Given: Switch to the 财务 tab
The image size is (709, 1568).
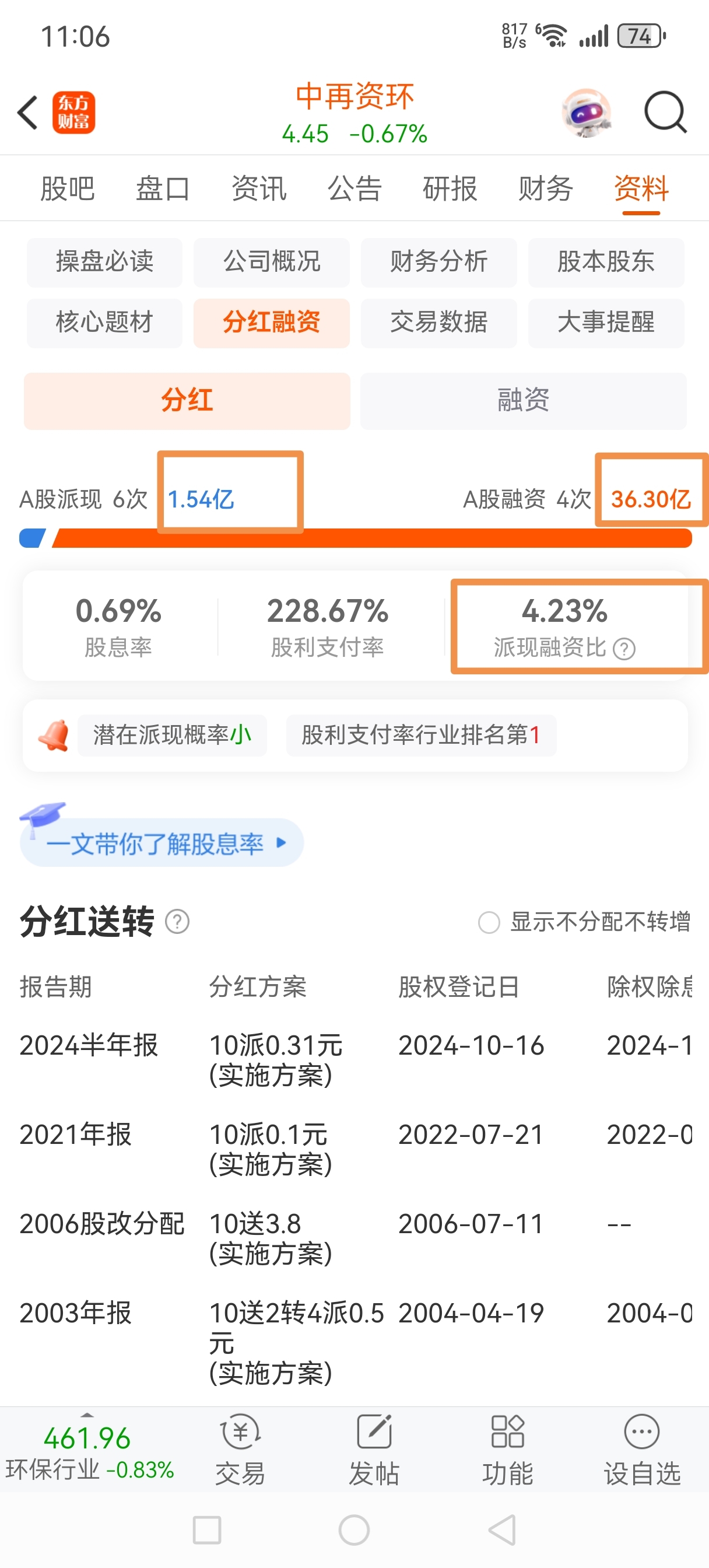Looking at the screenshot, I should pos(545,188).
